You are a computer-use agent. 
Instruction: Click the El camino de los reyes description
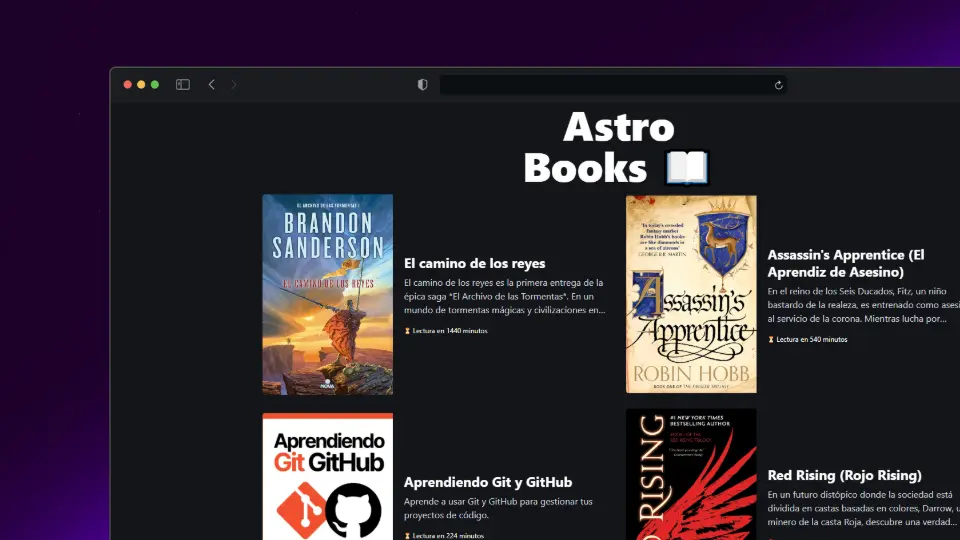pos(504,296)
